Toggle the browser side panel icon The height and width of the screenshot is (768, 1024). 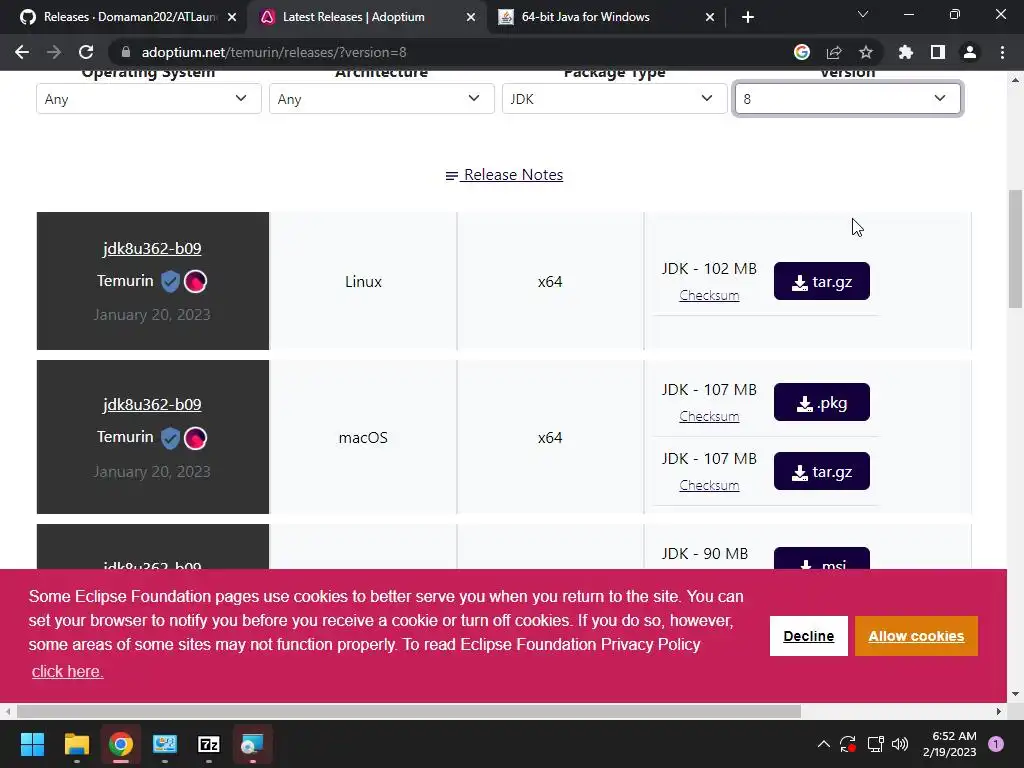point(938,52)
